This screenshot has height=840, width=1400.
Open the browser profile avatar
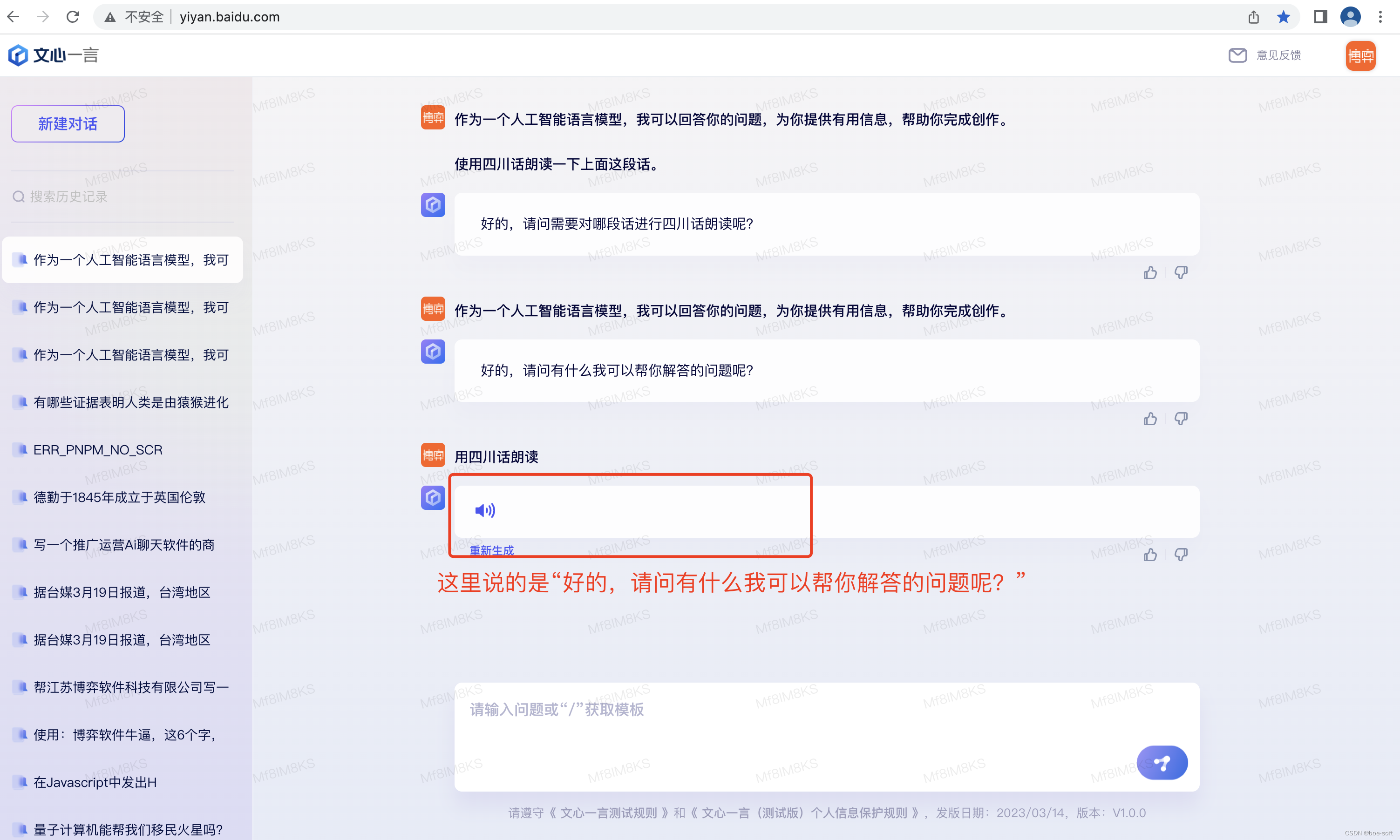(1351, 17)
